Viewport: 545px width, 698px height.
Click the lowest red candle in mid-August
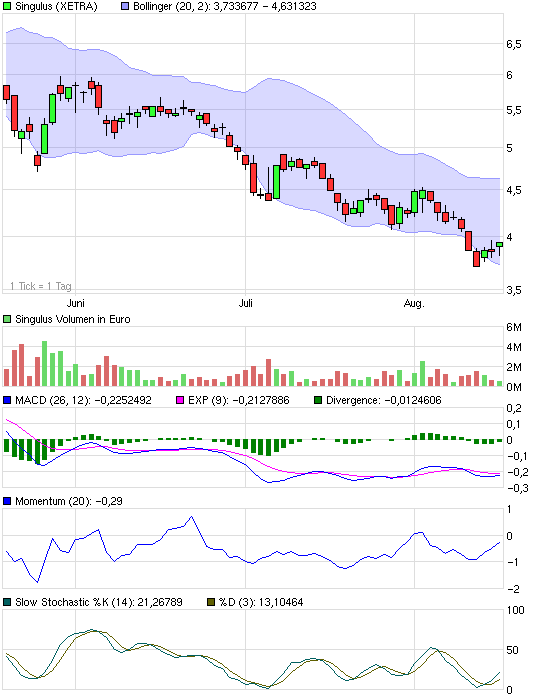[476, 259]
